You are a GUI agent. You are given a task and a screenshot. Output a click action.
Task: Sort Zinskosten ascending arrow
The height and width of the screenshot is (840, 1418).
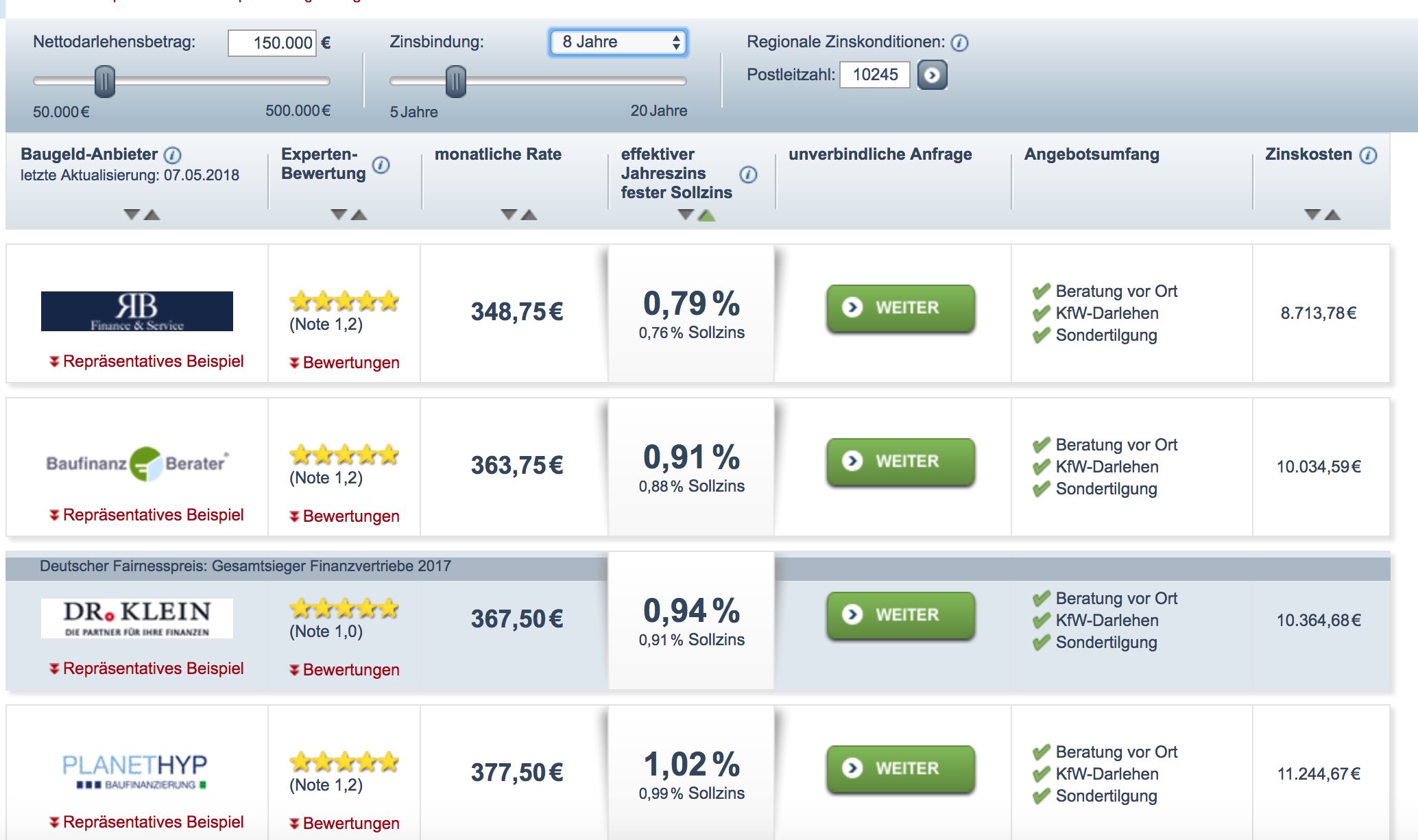[x=1332, y=215]
